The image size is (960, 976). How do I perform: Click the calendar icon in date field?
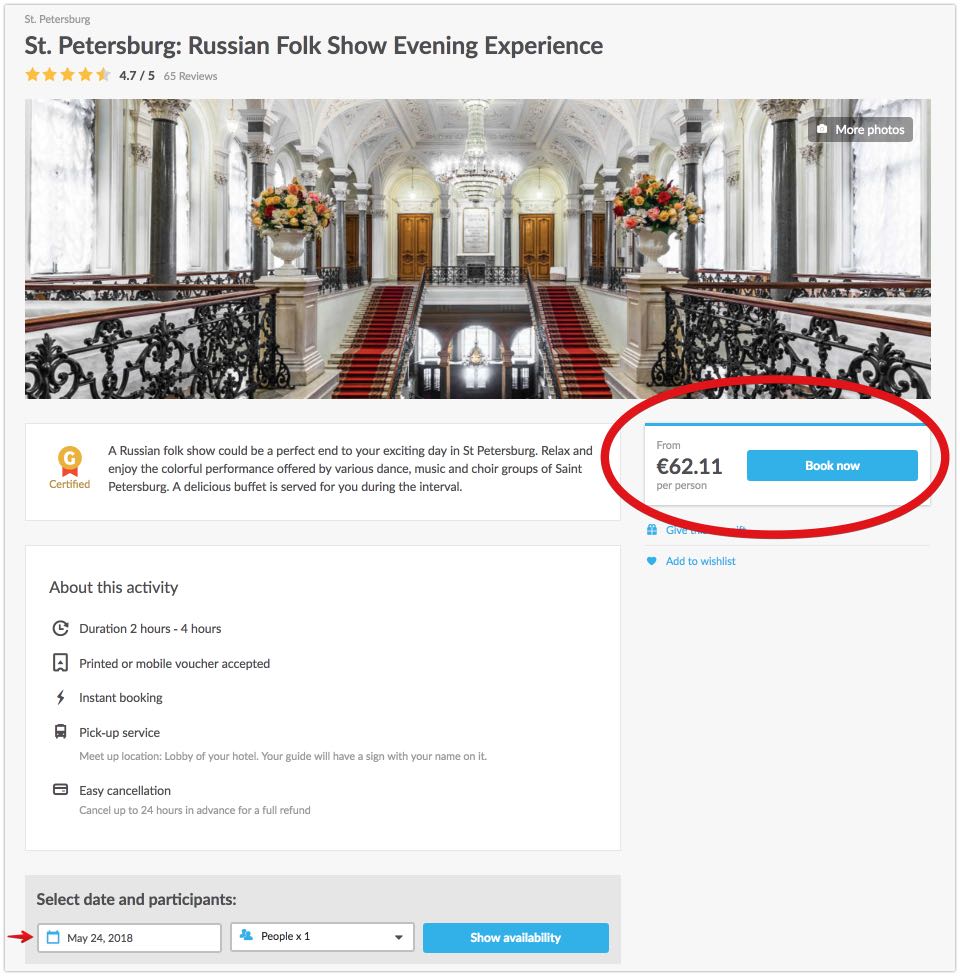click(x=54, y=937)
